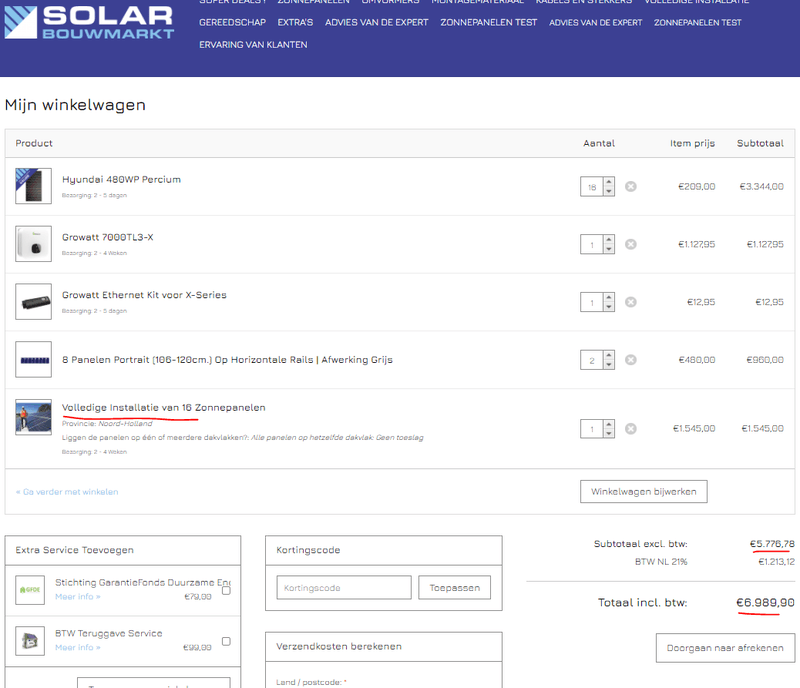
Task: Remove Hyundai 480WP Percium from cart
Action: (x=631, y=186)
